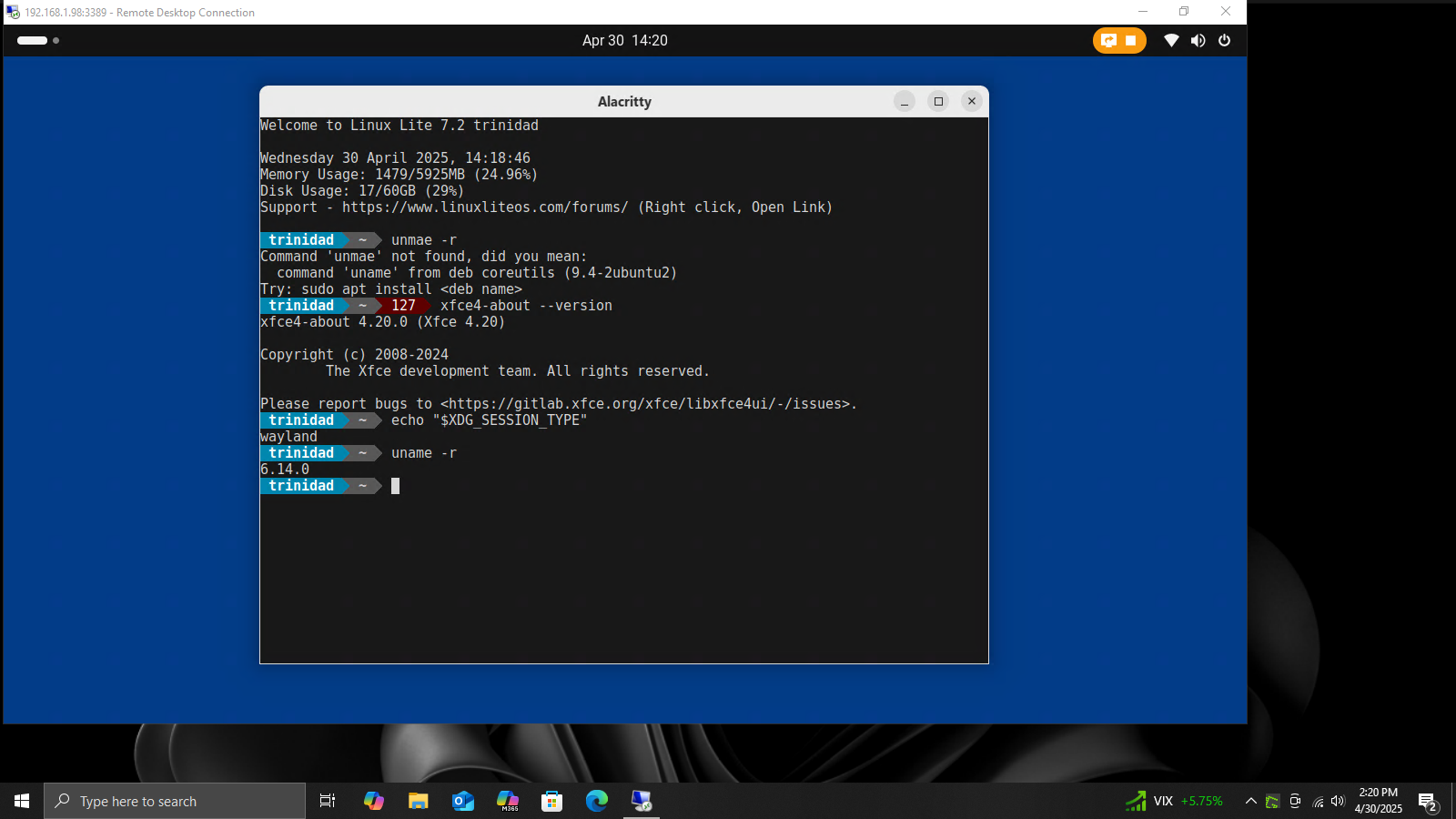
Task: Click the Remote Desktop Connection title icon
Action: (x=13, y=12)
